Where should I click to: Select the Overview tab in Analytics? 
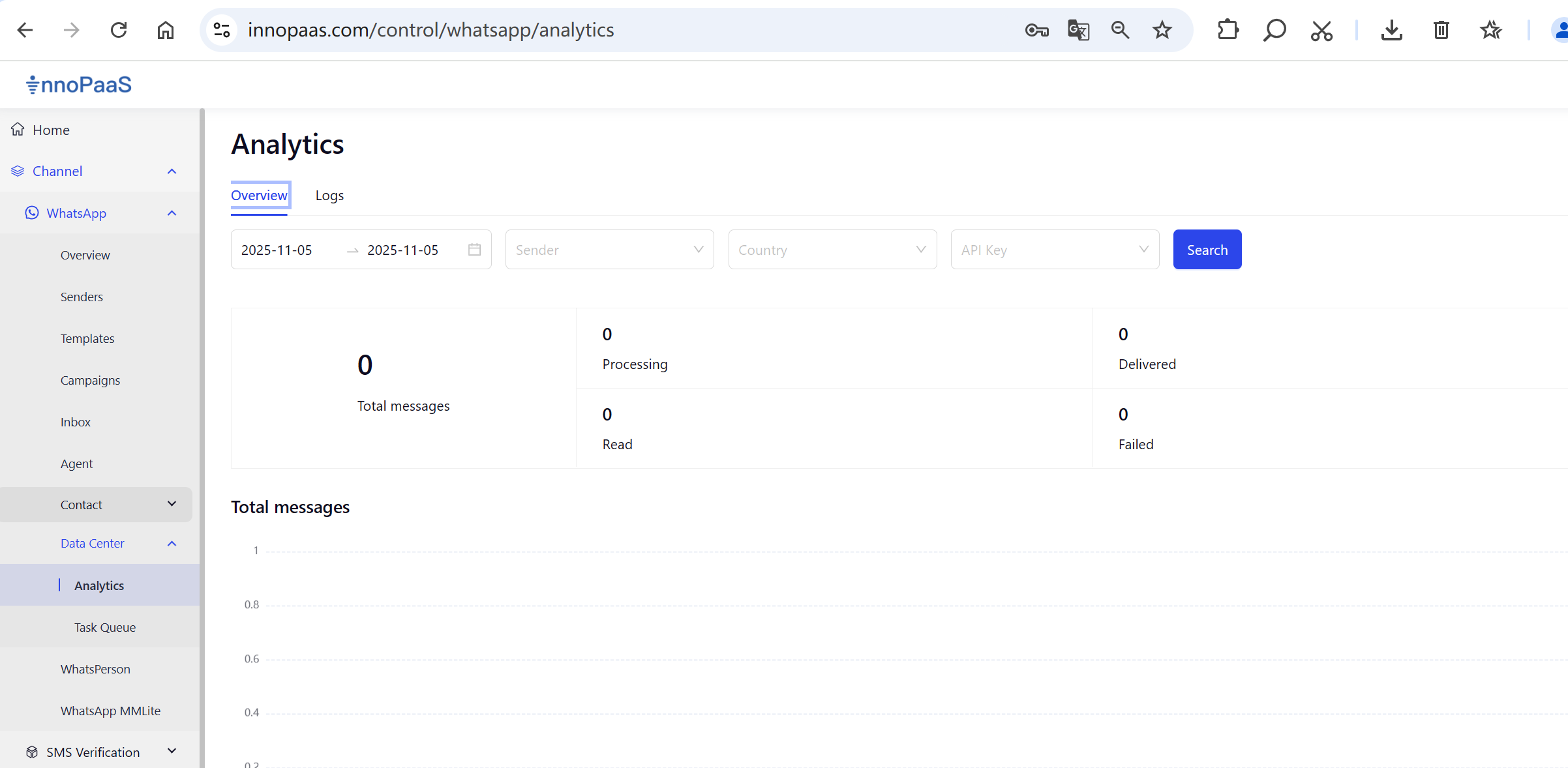259,196
